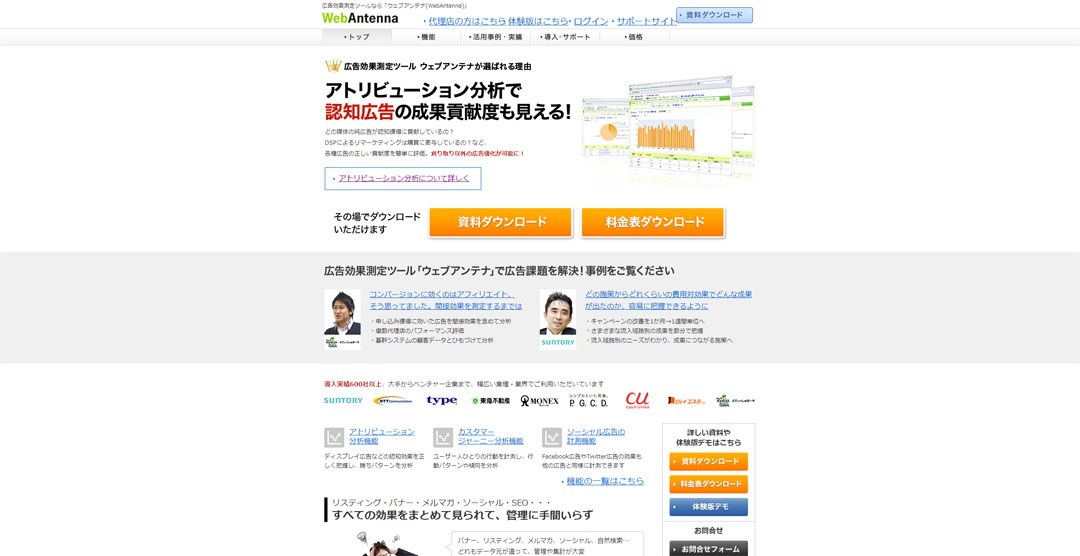Open the 導入・サポート navigation tab
Image resolution: width=1080 pixels, height=556 pixels.
point(565,37)
